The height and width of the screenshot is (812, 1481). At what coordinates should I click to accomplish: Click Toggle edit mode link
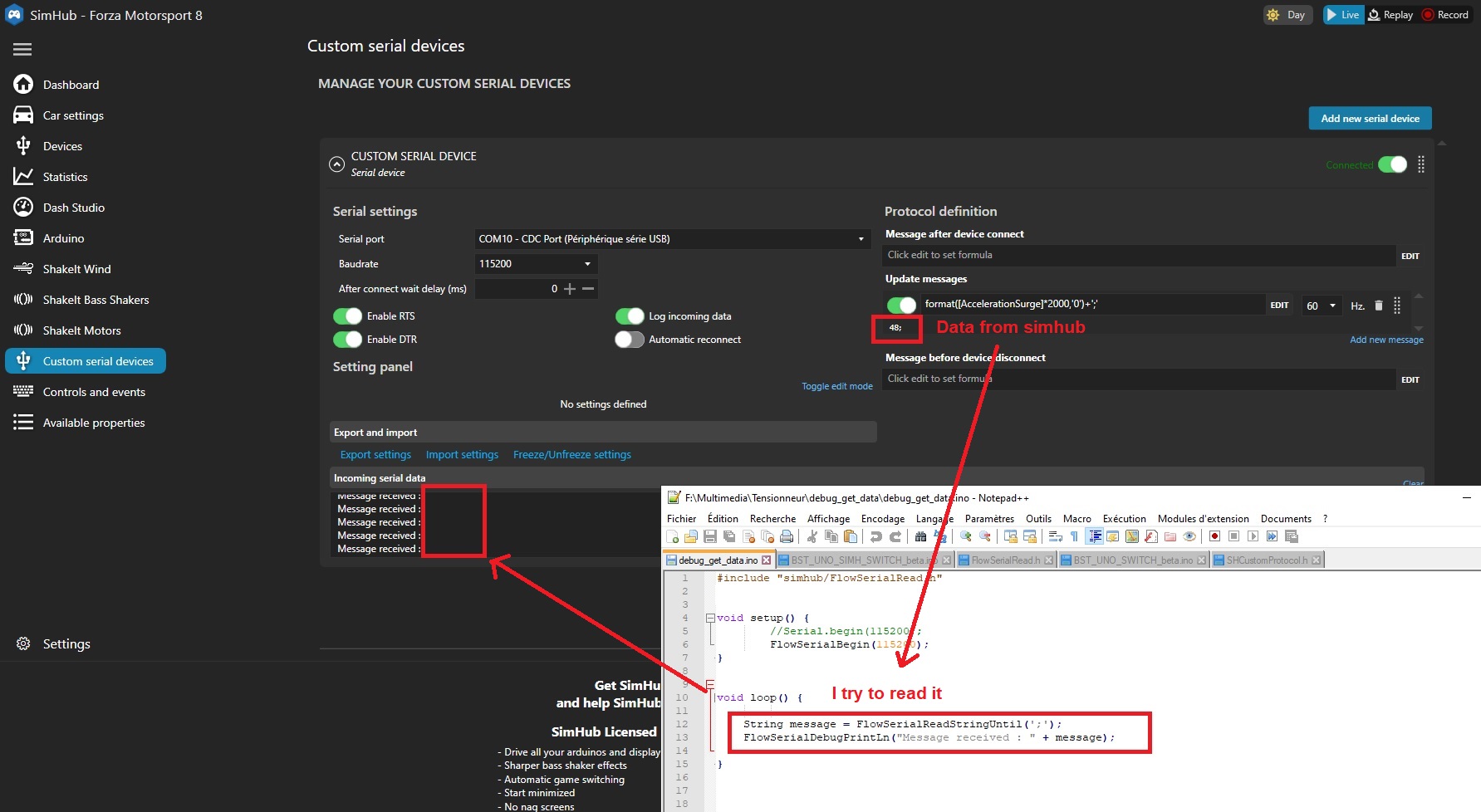coord(837,386)
